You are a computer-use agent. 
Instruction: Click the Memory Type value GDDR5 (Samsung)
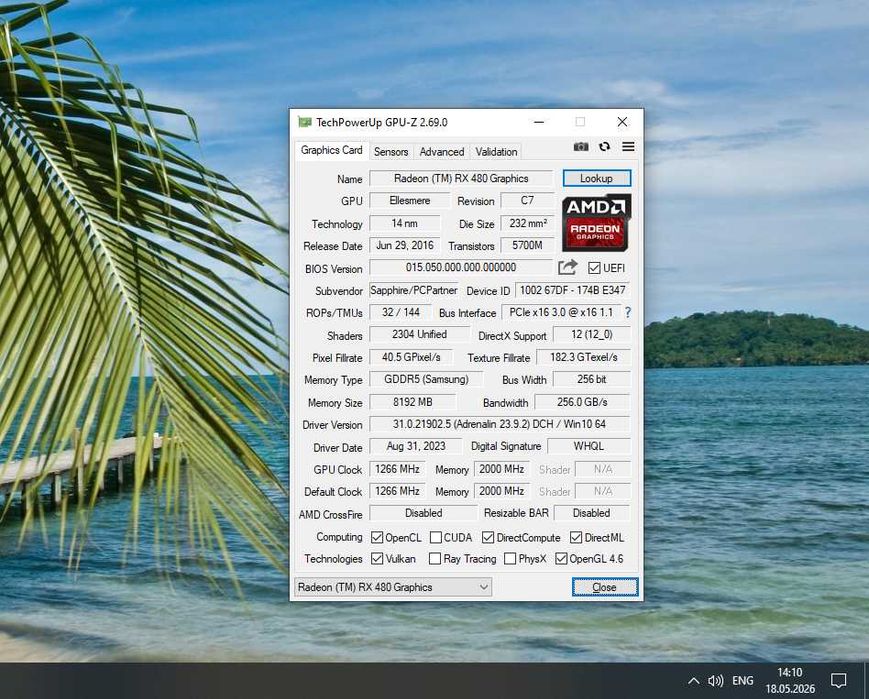point(426,380)
